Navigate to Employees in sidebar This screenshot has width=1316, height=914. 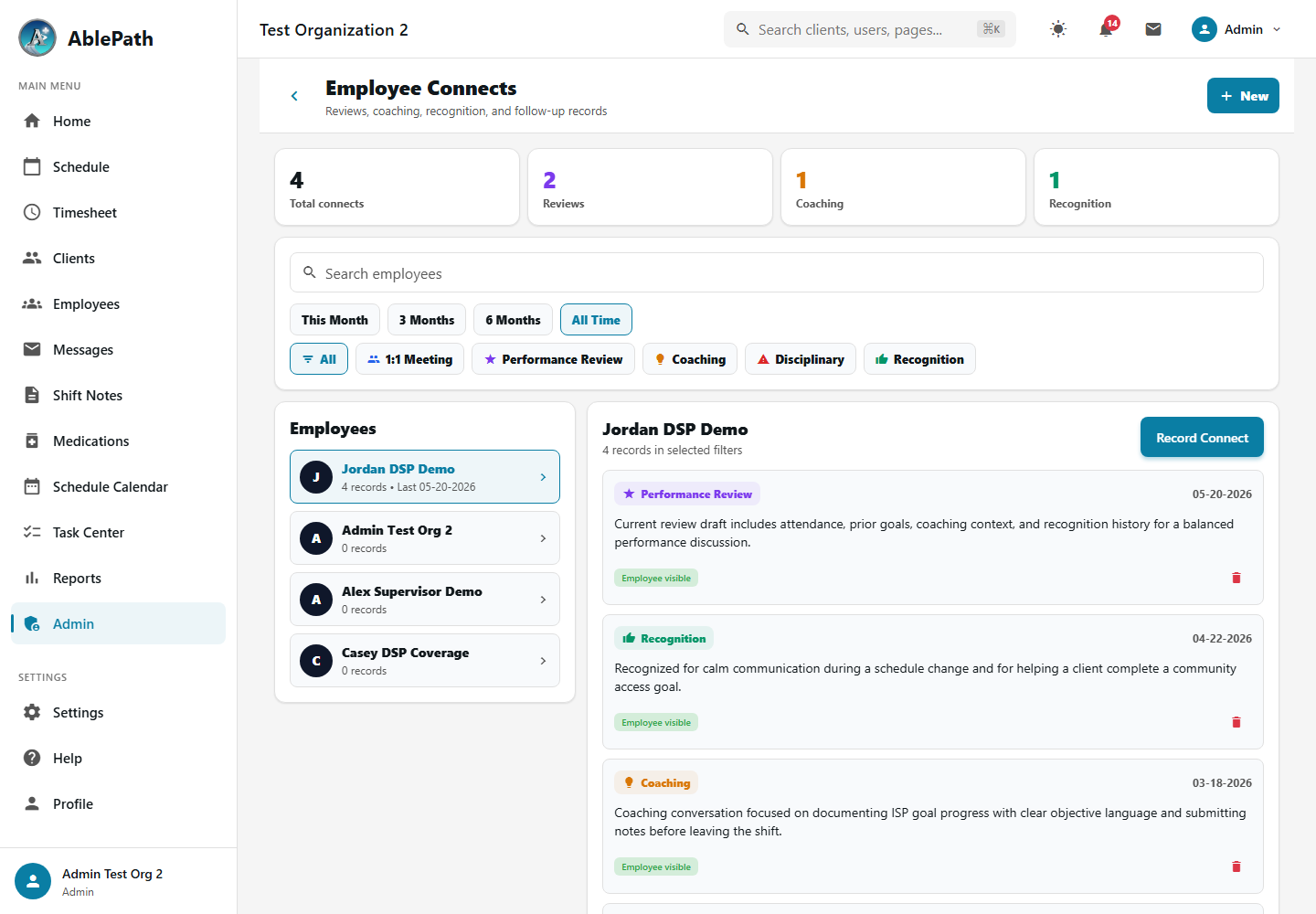(118, 303)
